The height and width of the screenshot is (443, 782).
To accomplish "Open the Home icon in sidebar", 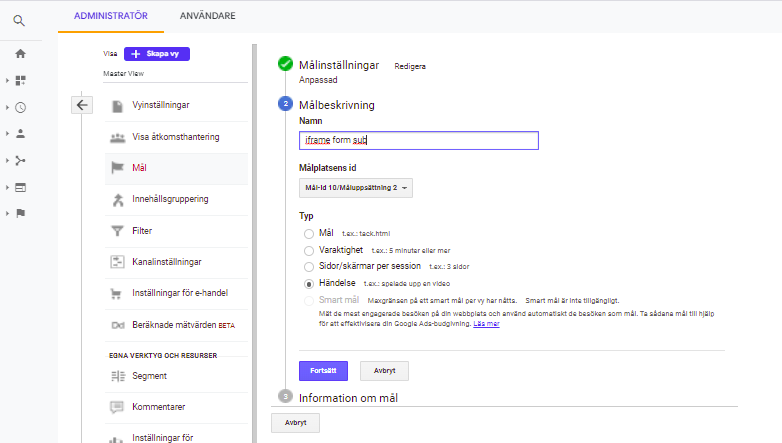I will 20,54.
